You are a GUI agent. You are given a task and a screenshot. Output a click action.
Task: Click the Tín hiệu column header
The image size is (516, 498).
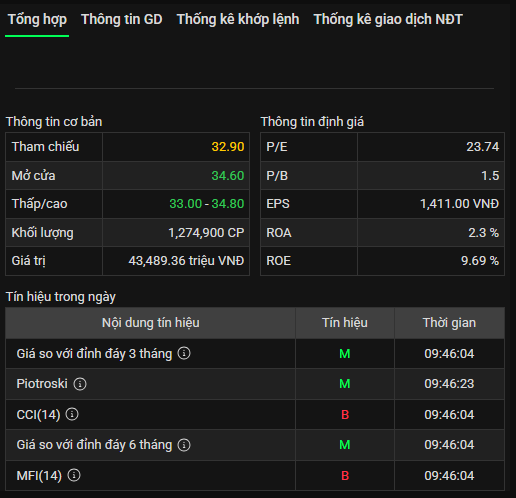[x=345, y=323]
